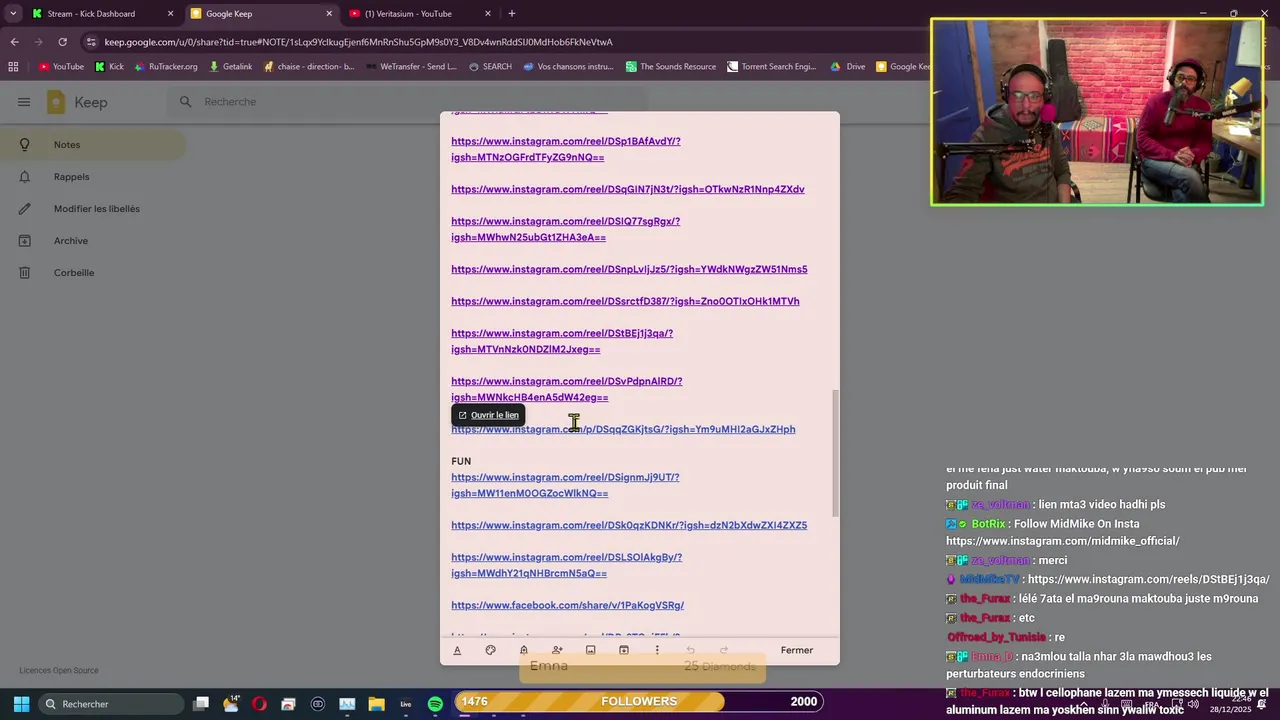
Task: Open Modifier les libellés in sidebar
Action: point(92,209)
